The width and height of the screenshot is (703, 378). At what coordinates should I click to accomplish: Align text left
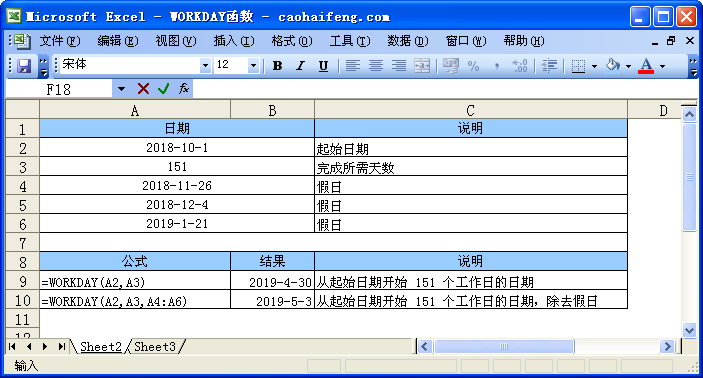[x=353, y=66]
